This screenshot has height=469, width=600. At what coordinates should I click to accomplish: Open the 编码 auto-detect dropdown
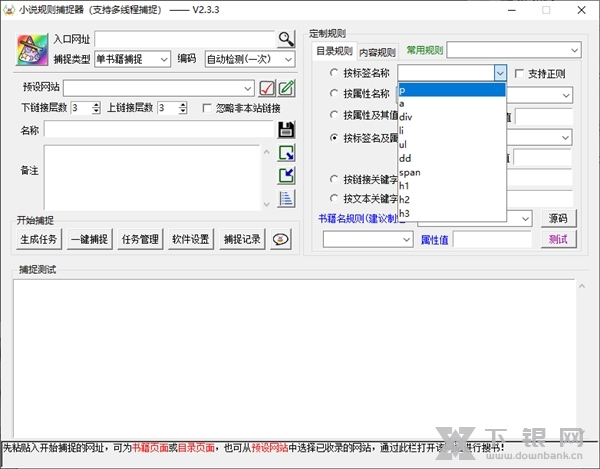[249, 59]
